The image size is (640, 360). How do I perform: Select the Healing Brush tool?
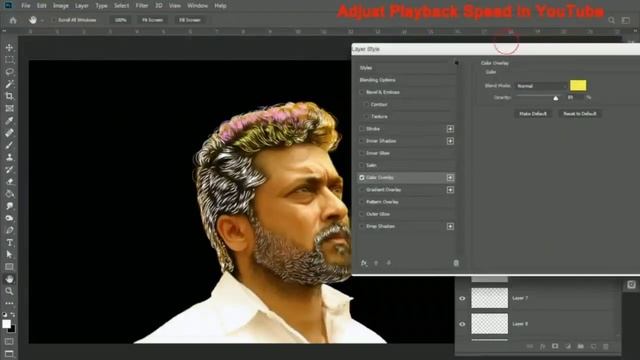click(9, 133)
